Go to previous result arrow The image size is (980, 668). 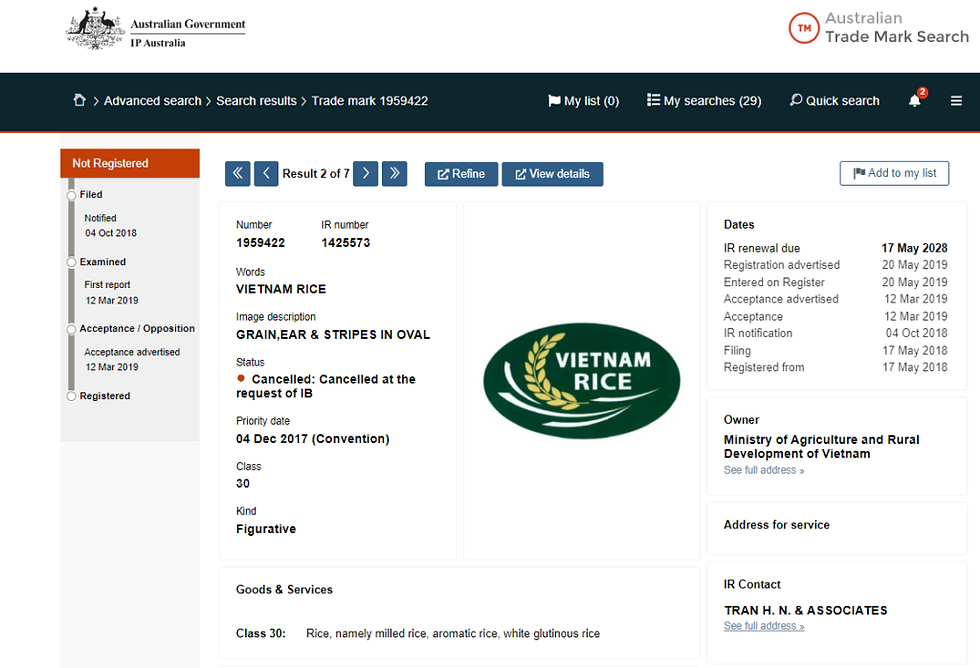[x=266, y=173]
